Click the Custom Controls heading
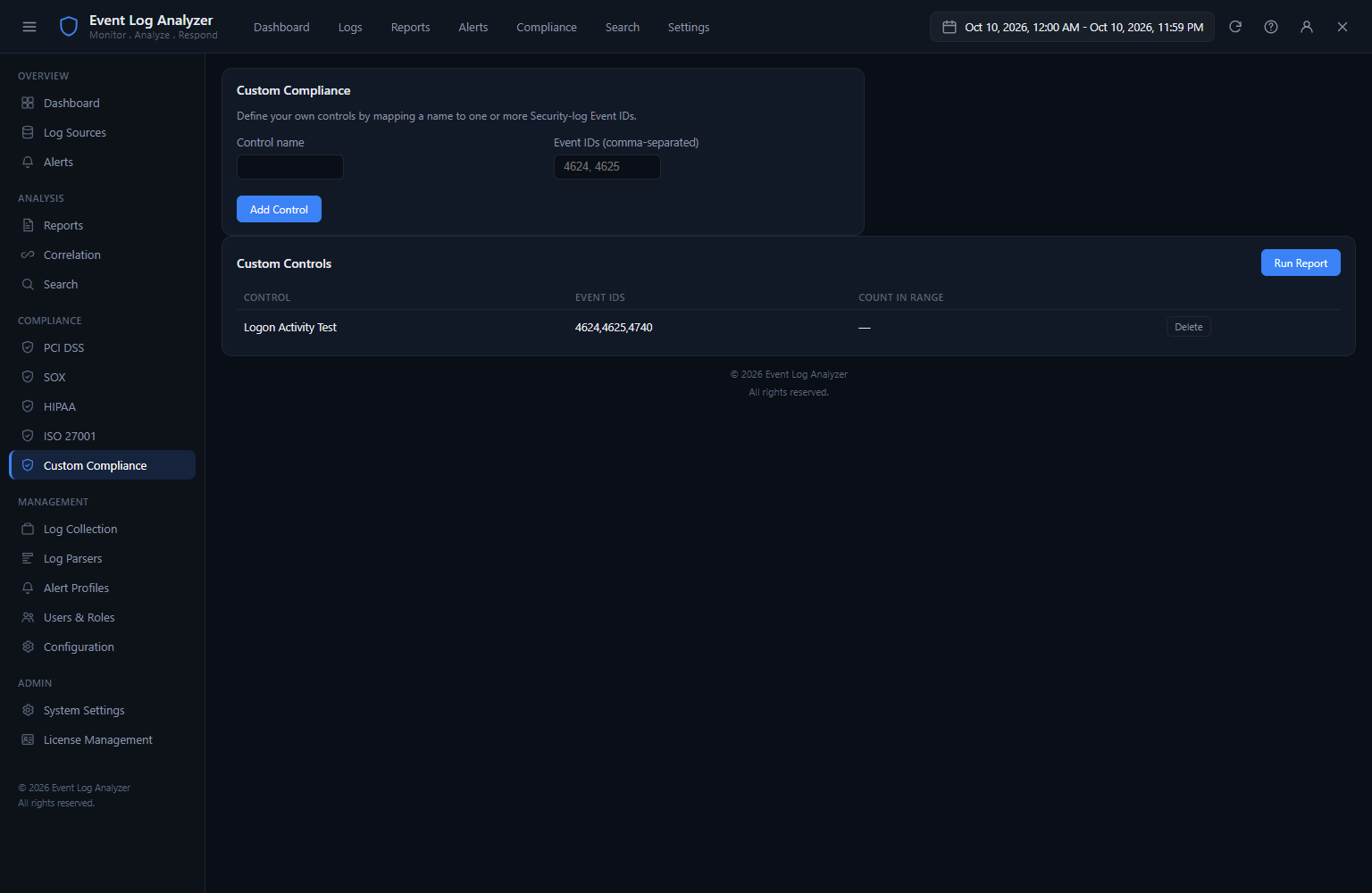This screenshot has width=1372, height=893. 284,263
